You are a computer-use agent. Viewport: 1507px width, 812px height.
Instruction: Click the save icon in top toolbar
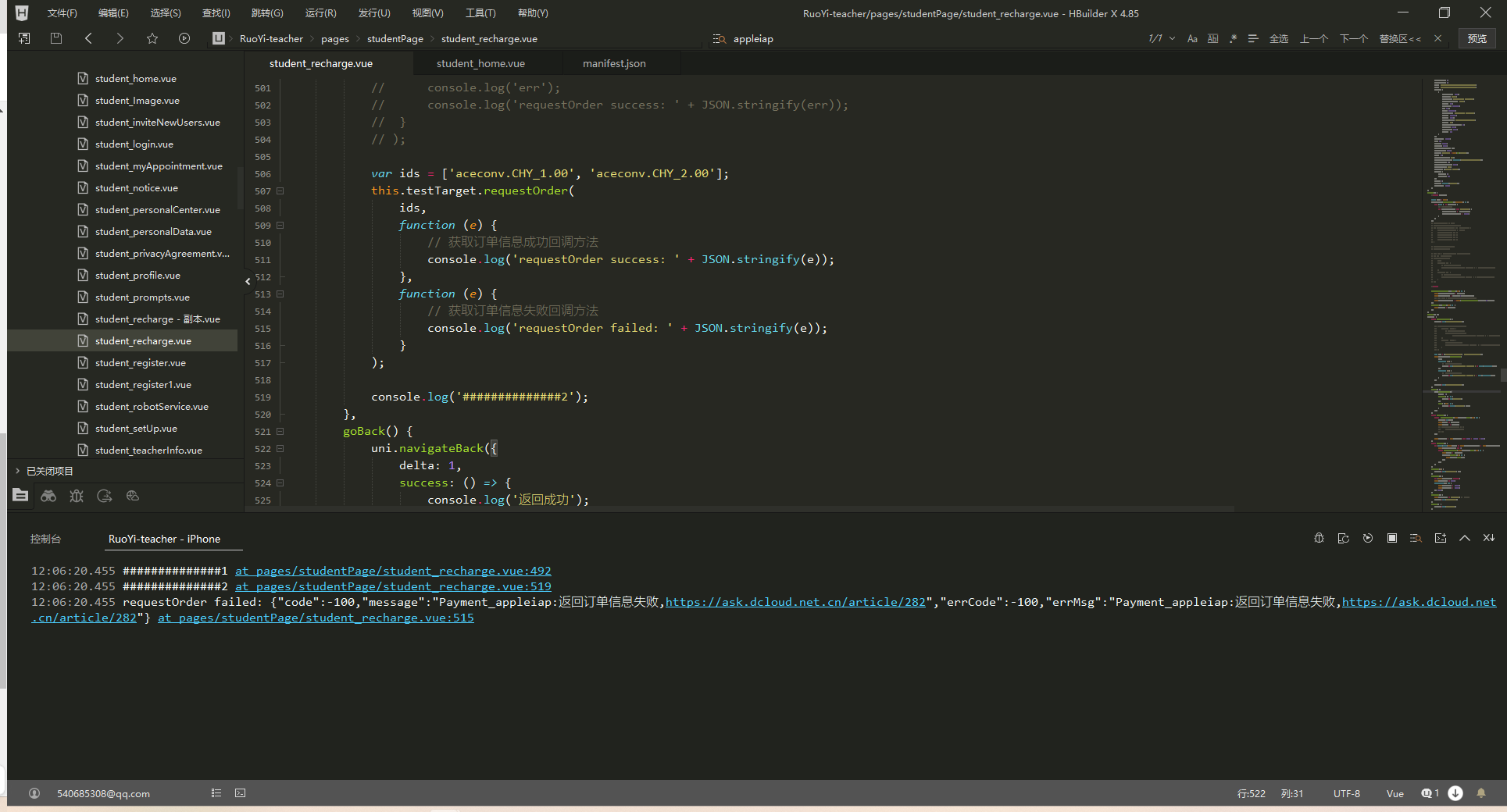56,38
